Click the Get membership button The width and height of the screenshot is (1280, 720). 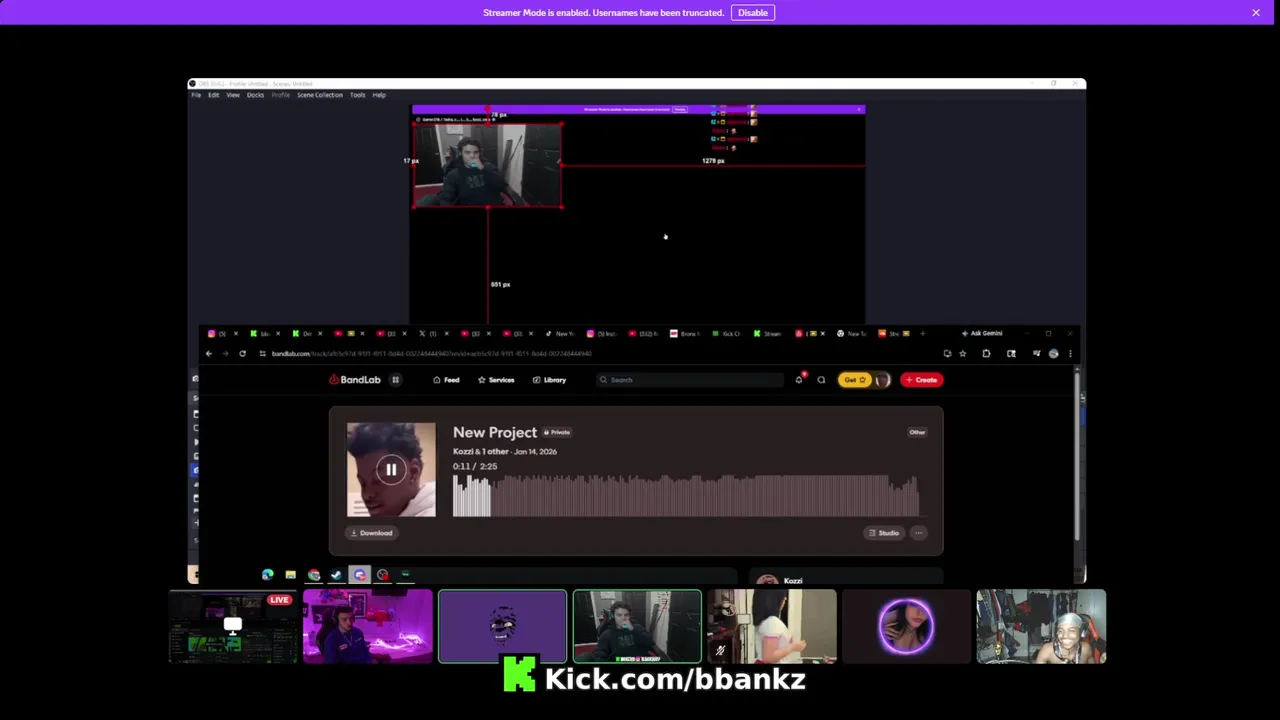click(855, 380)
